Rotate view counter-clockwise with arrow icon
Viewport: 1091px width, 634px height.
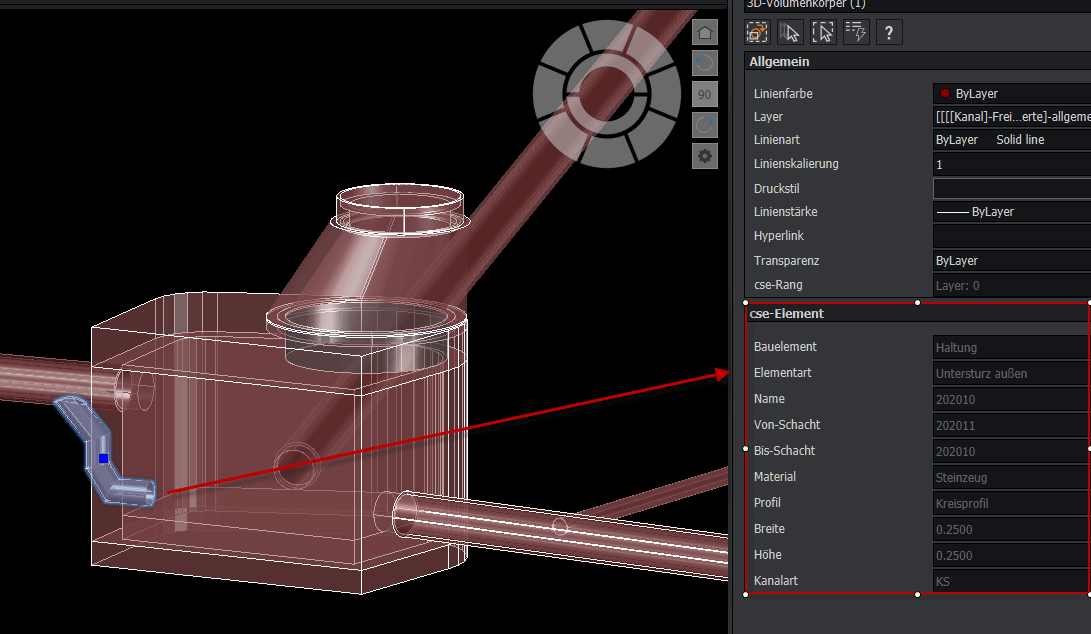point(705,64)
